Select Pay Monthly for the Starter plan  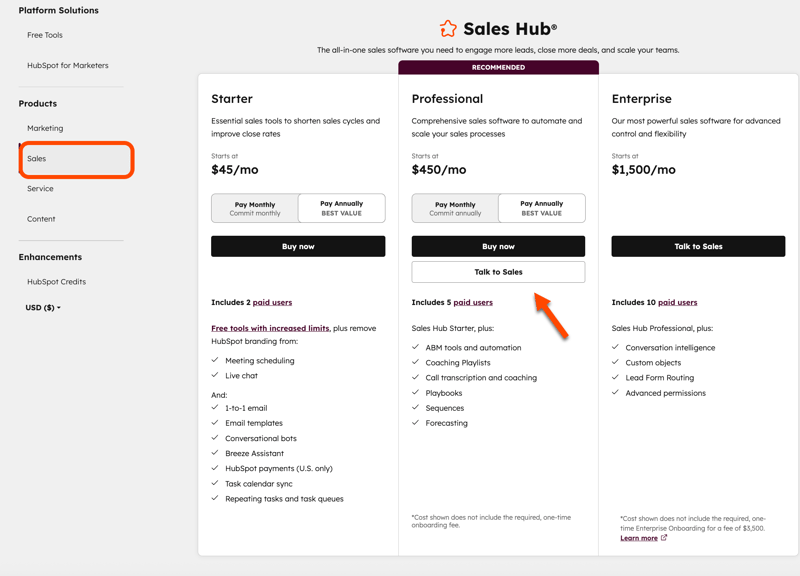(254, 208)
